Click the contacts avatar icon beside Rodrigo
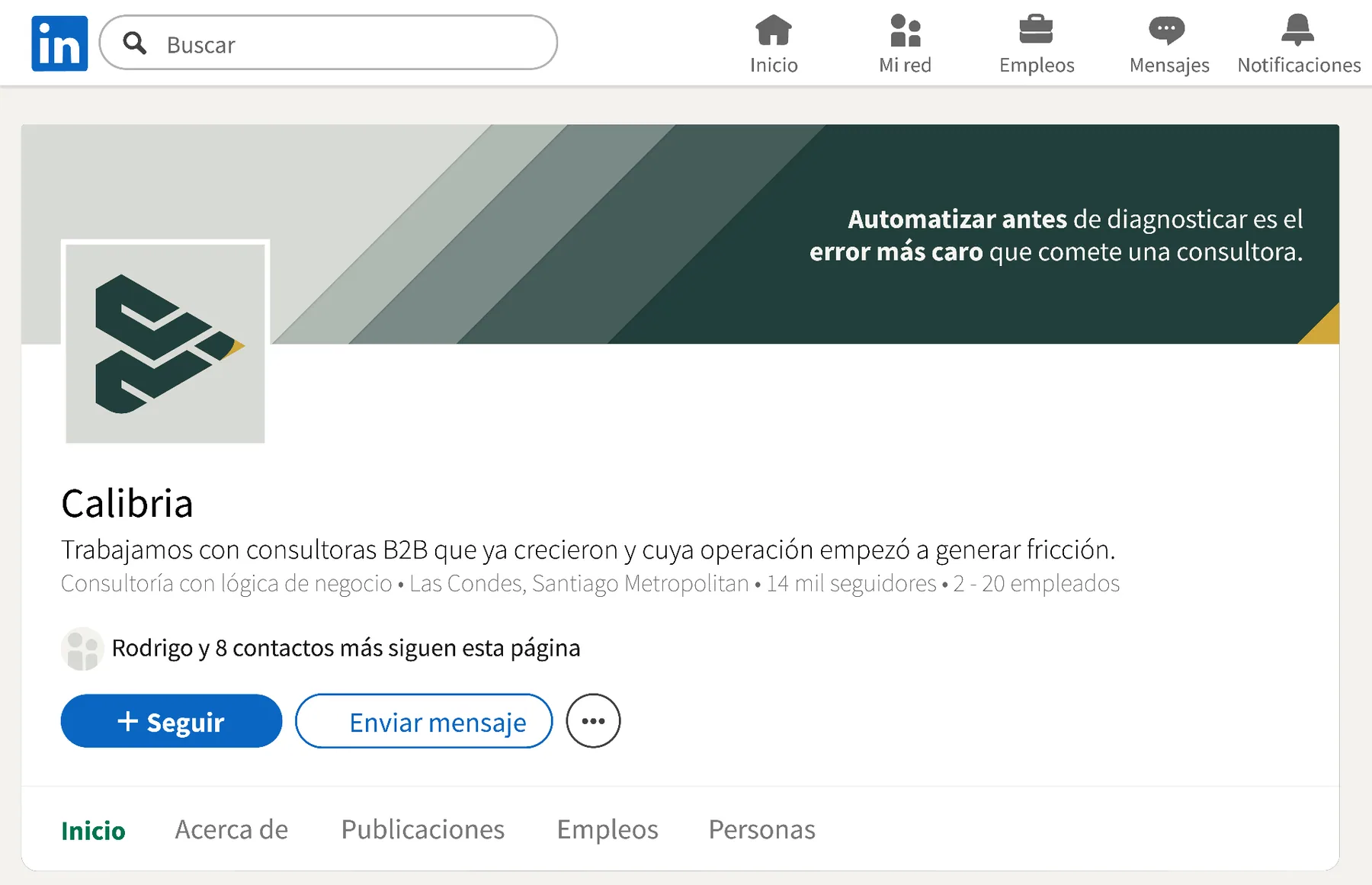This screenshot has width=1372, height=885. 82,649
